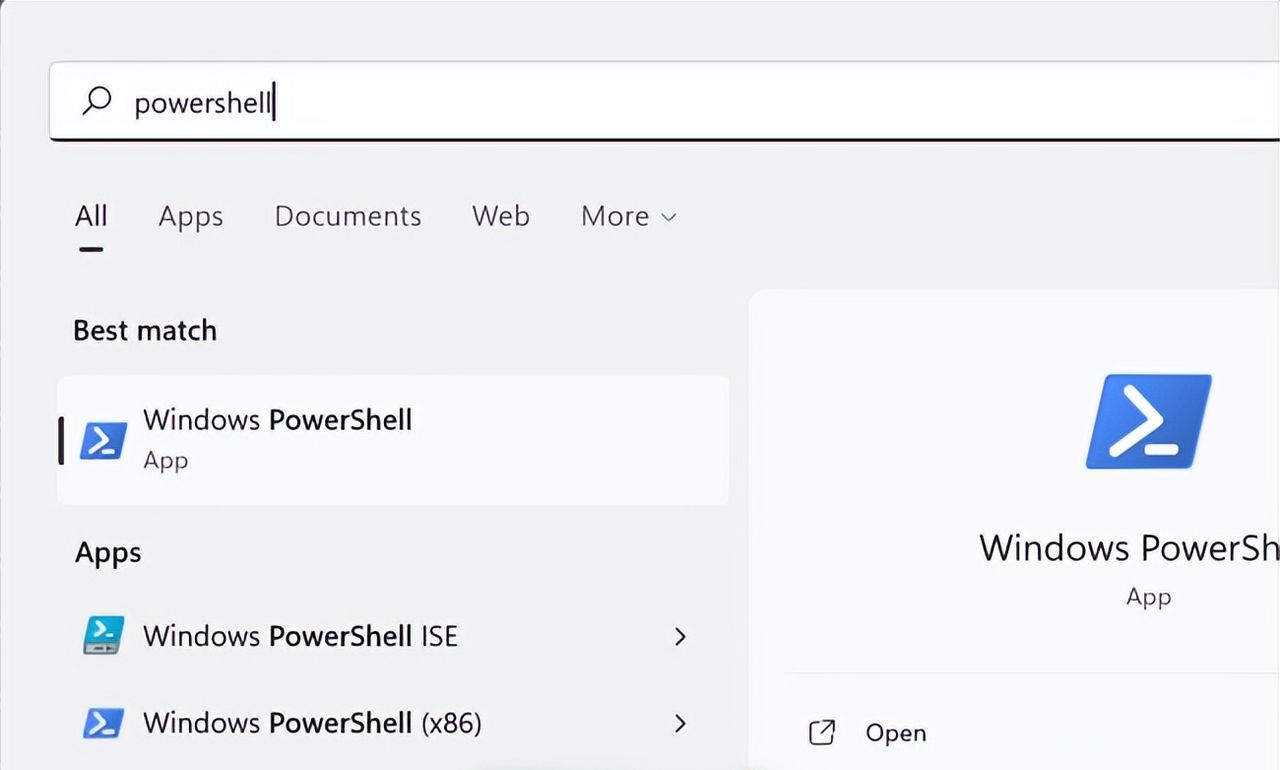Switch to the Apps tab

pyautogui.click(x=190, y=216)
